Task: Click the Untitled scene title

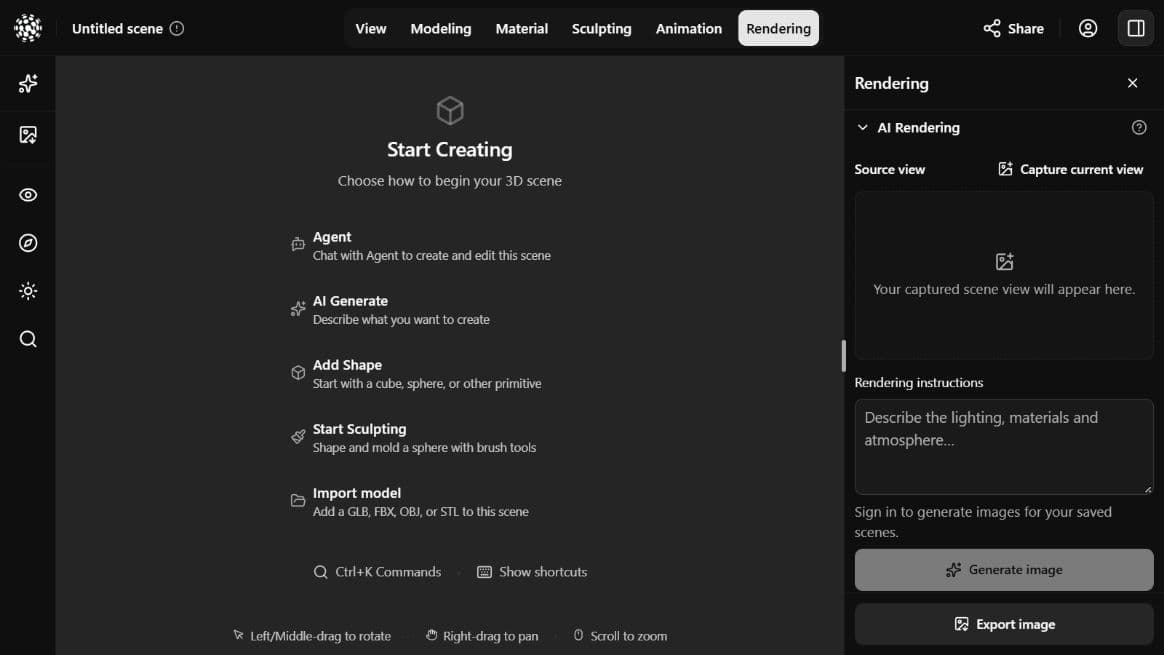Action: [117, 28]
